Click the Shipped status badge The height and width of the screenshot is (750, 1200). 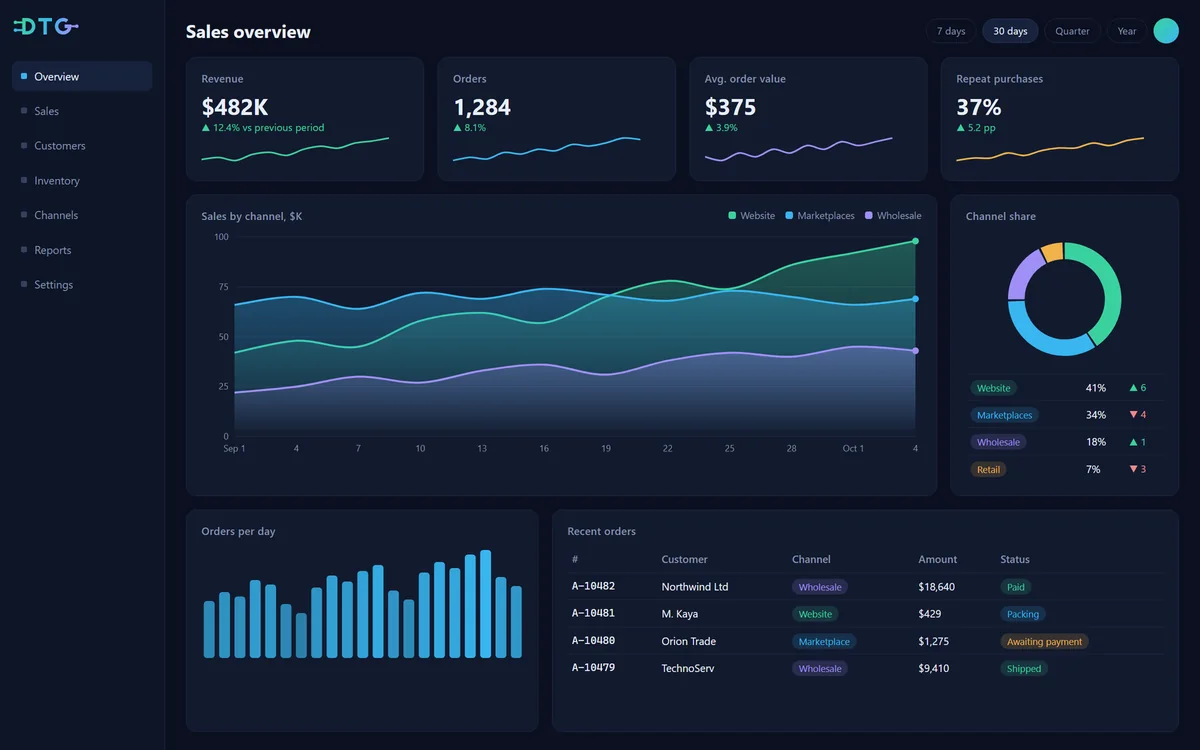1024,668
